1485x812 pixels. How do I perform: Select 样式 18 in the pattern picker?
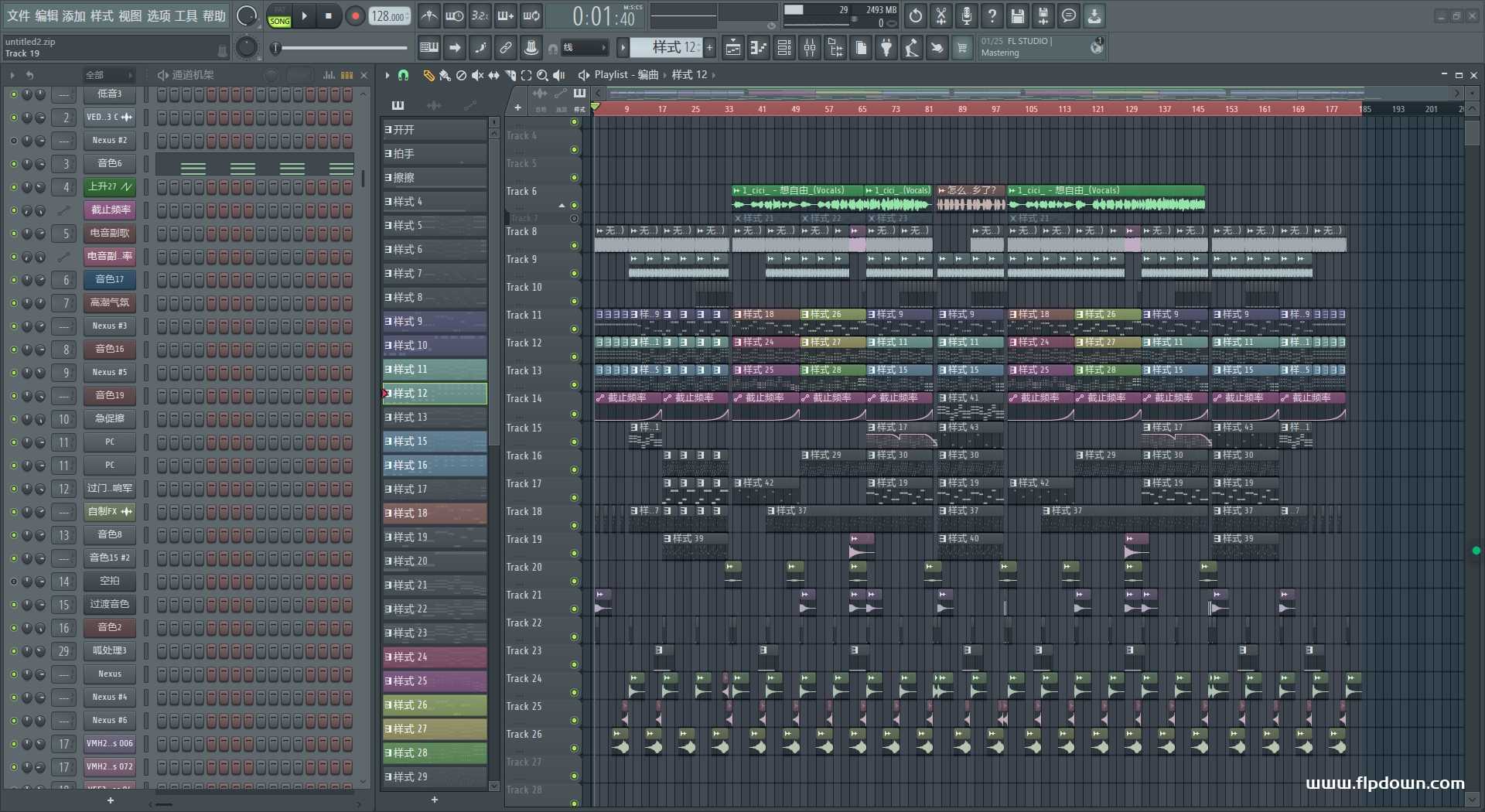435,513
